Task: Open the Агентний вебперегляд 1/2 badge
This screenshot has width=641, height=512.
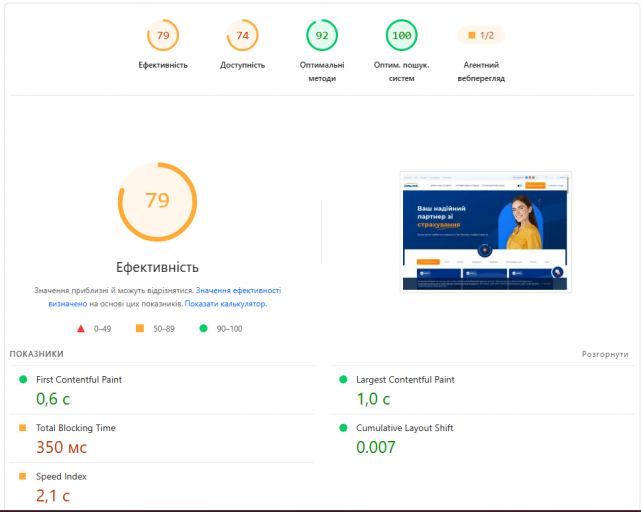Action: pyautogui.click(x=481, y=35)
